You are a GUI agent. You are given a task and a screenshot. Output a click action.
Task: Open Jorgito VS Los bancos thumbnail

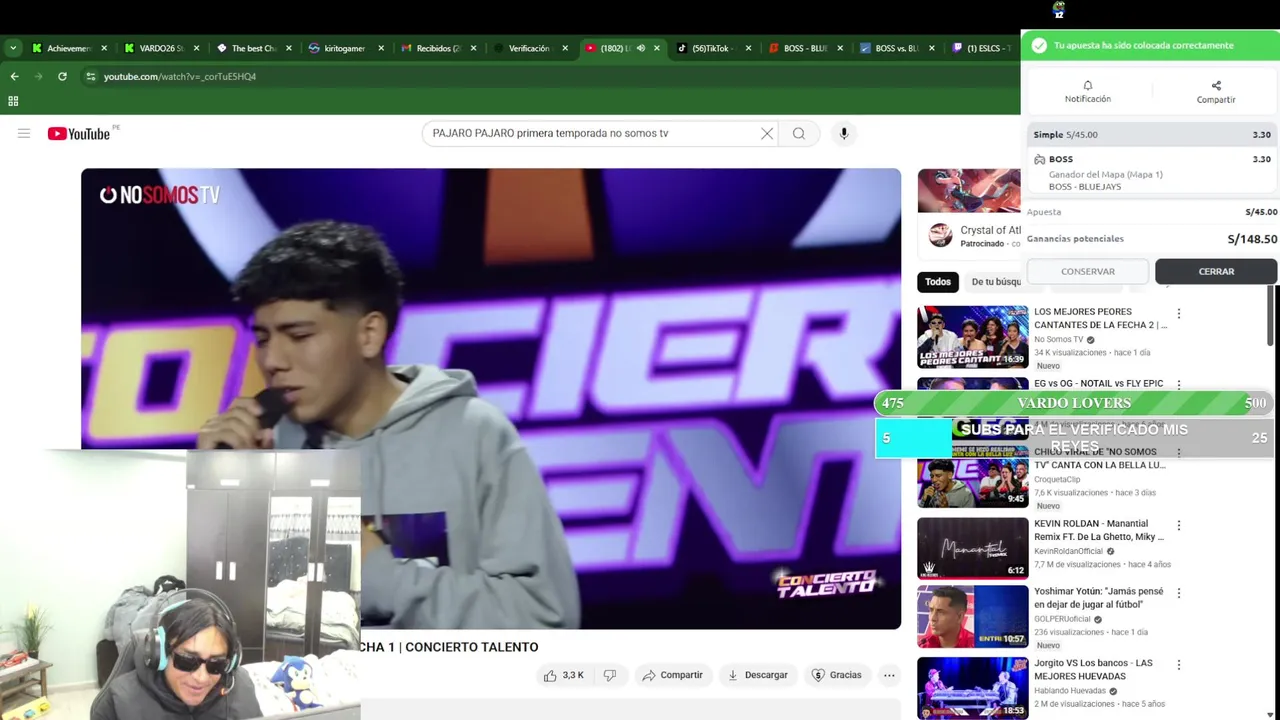coord(973,688)
